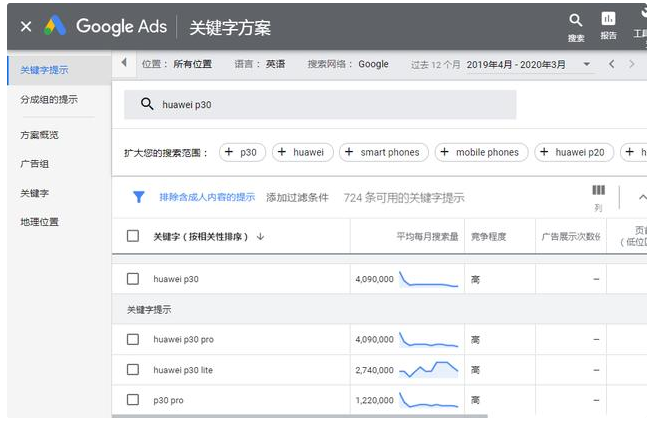Click the 2,740,000 search volume value
This screenshot has width=661, height=427.
pos(374,370)
